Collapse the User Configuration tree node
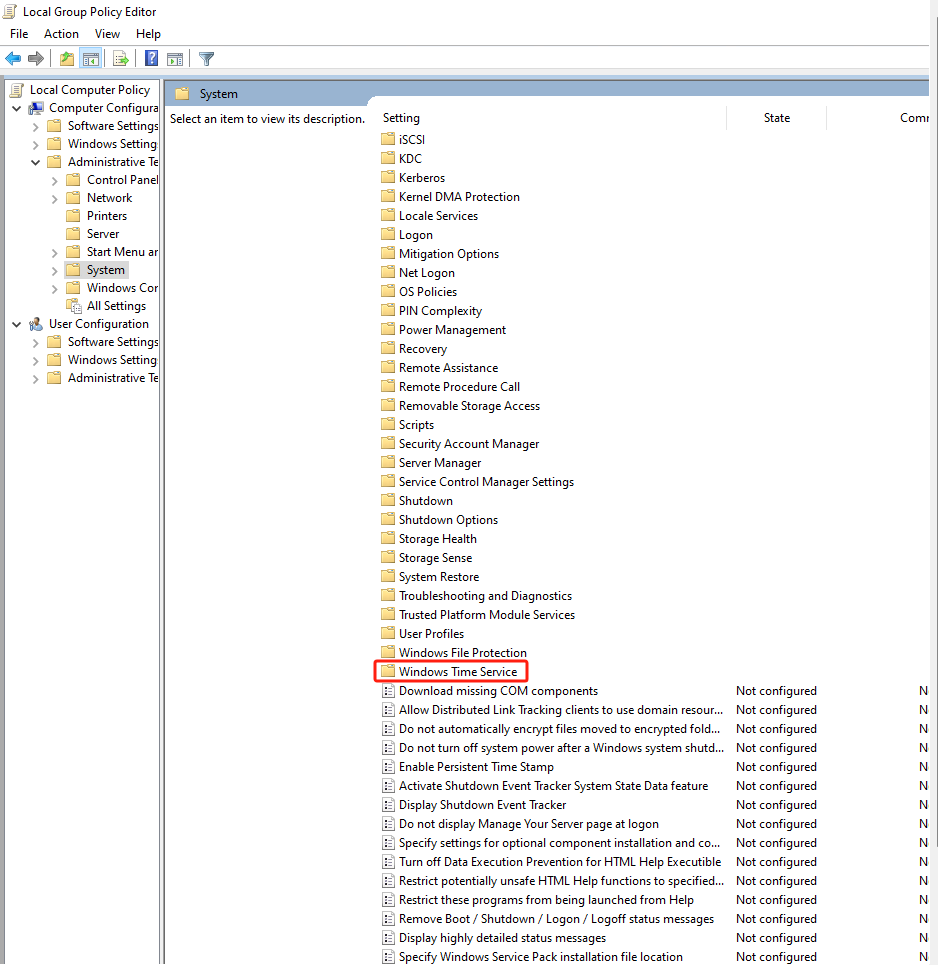The image size is (938, 965). (17, 324)
